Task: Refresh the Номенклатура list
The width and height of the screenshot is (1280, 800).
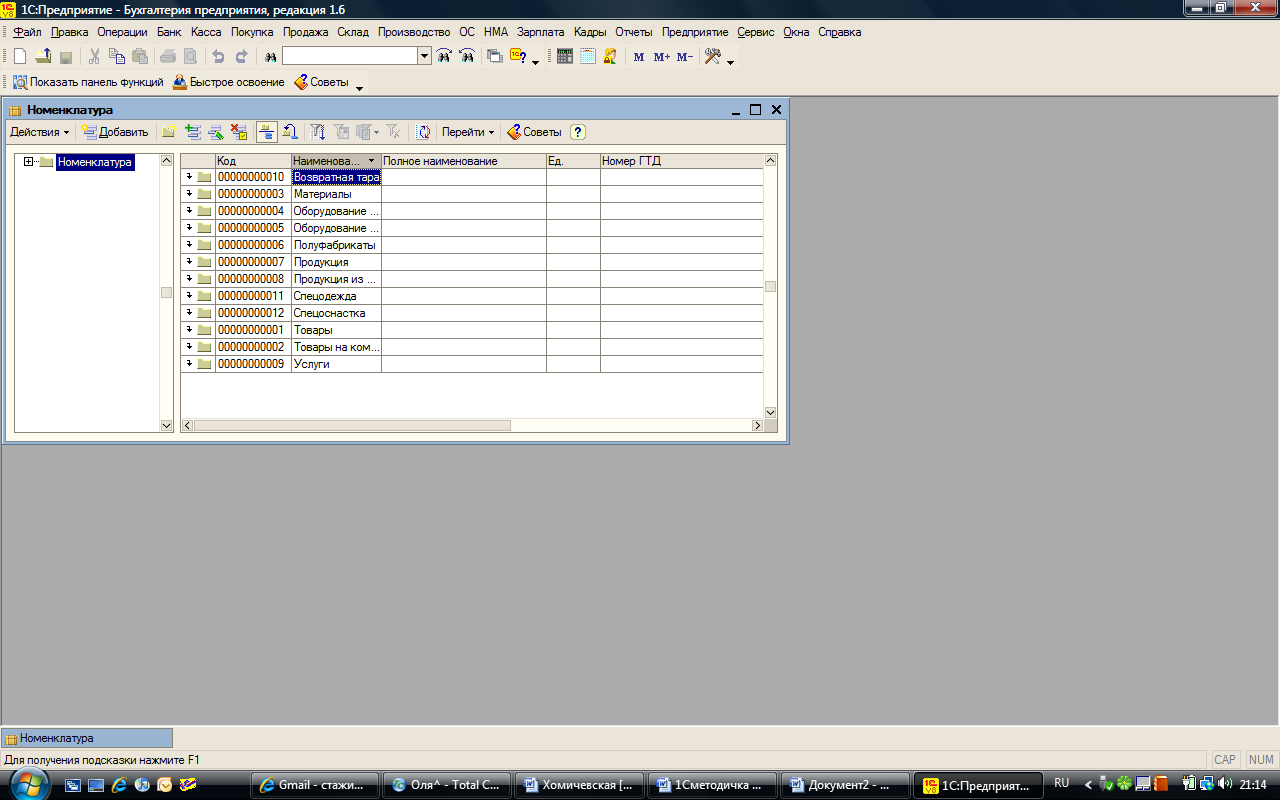Action: click(424, 131)
